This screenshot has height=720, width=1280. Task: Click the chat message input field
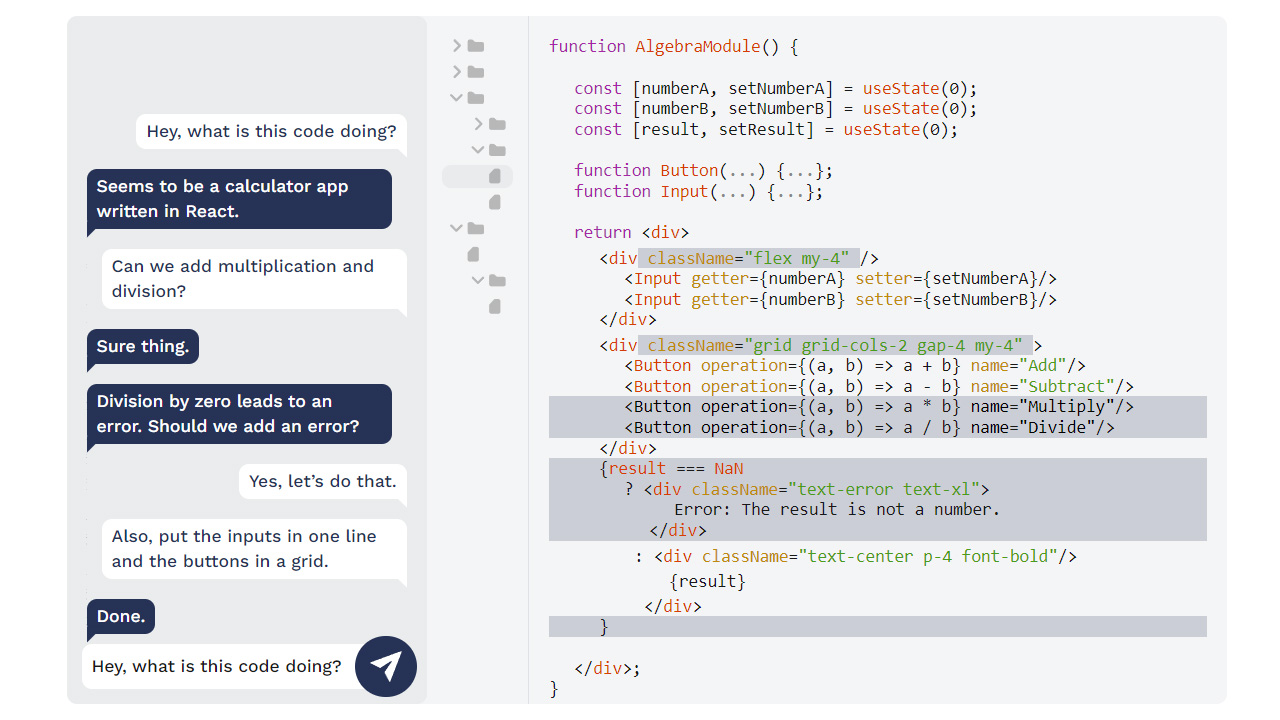click(217, 666)
